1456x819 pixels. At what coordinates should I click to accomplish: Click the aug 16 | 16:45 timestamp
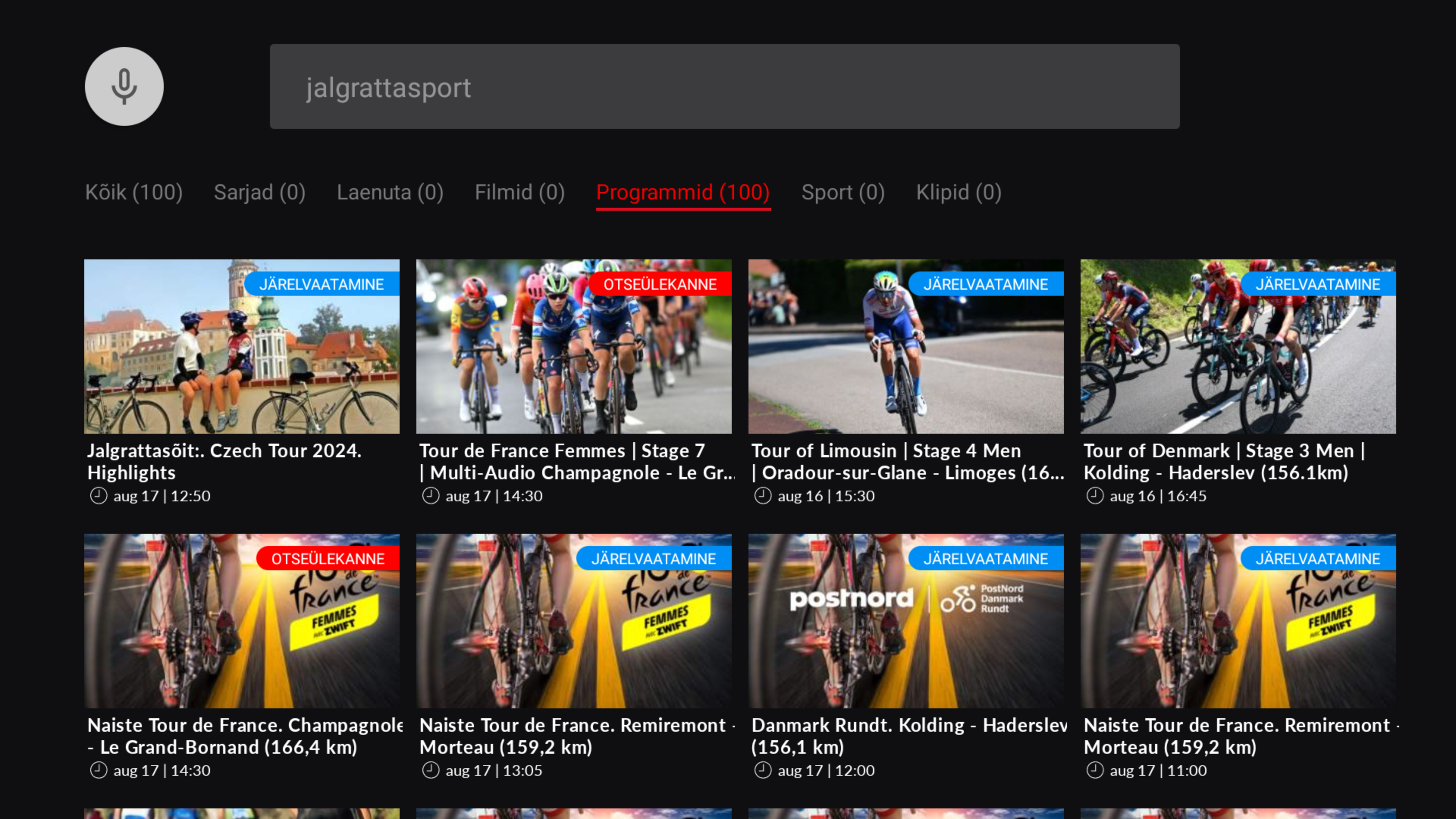pyautogui.click(x=1158, y=496)
